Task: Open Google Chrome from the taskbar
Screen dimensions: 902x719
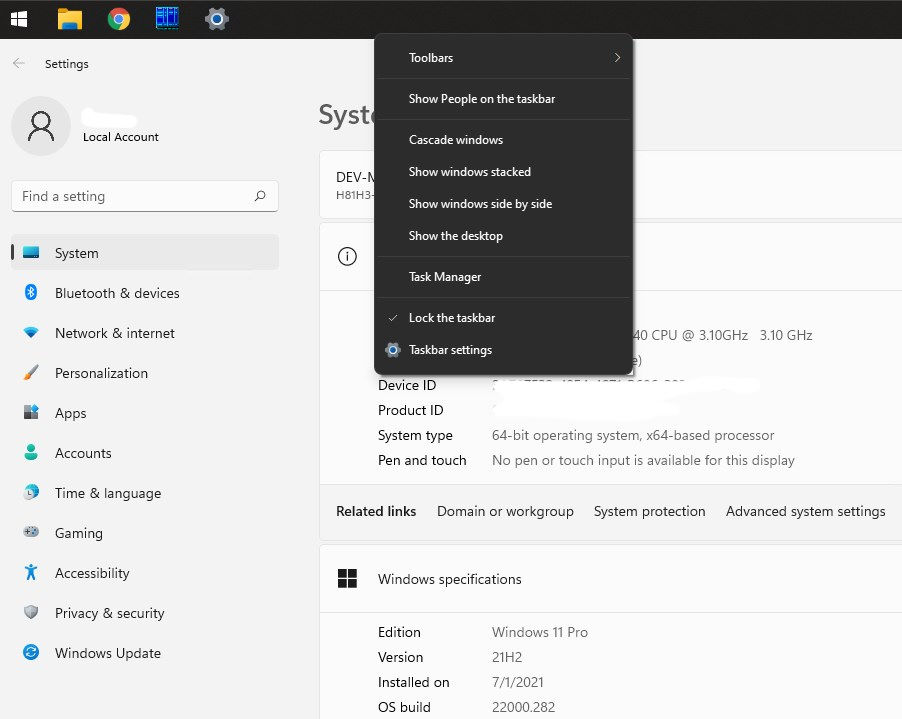Action: point(119,19)
